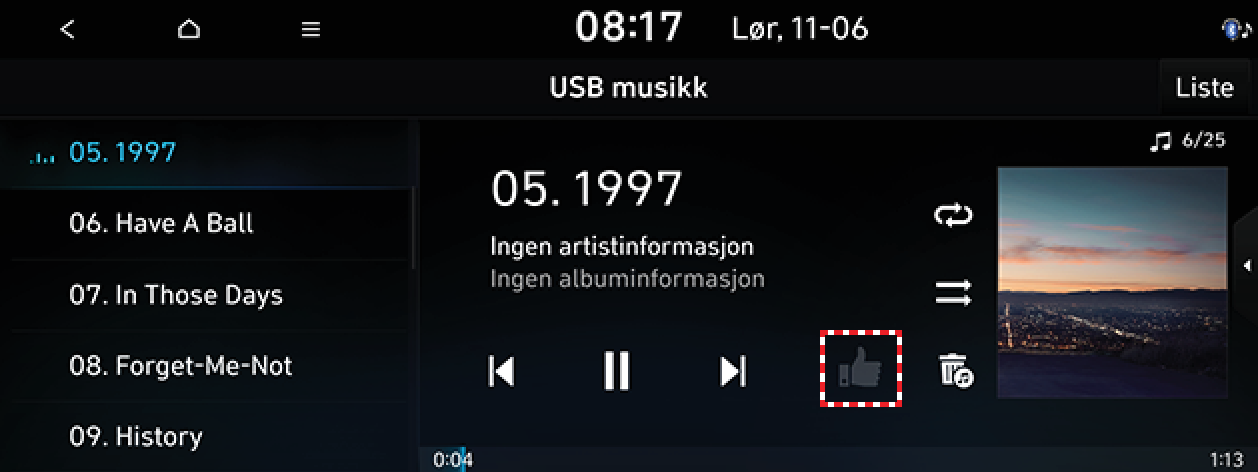Go back using the top-left arrow

point(67,29)
